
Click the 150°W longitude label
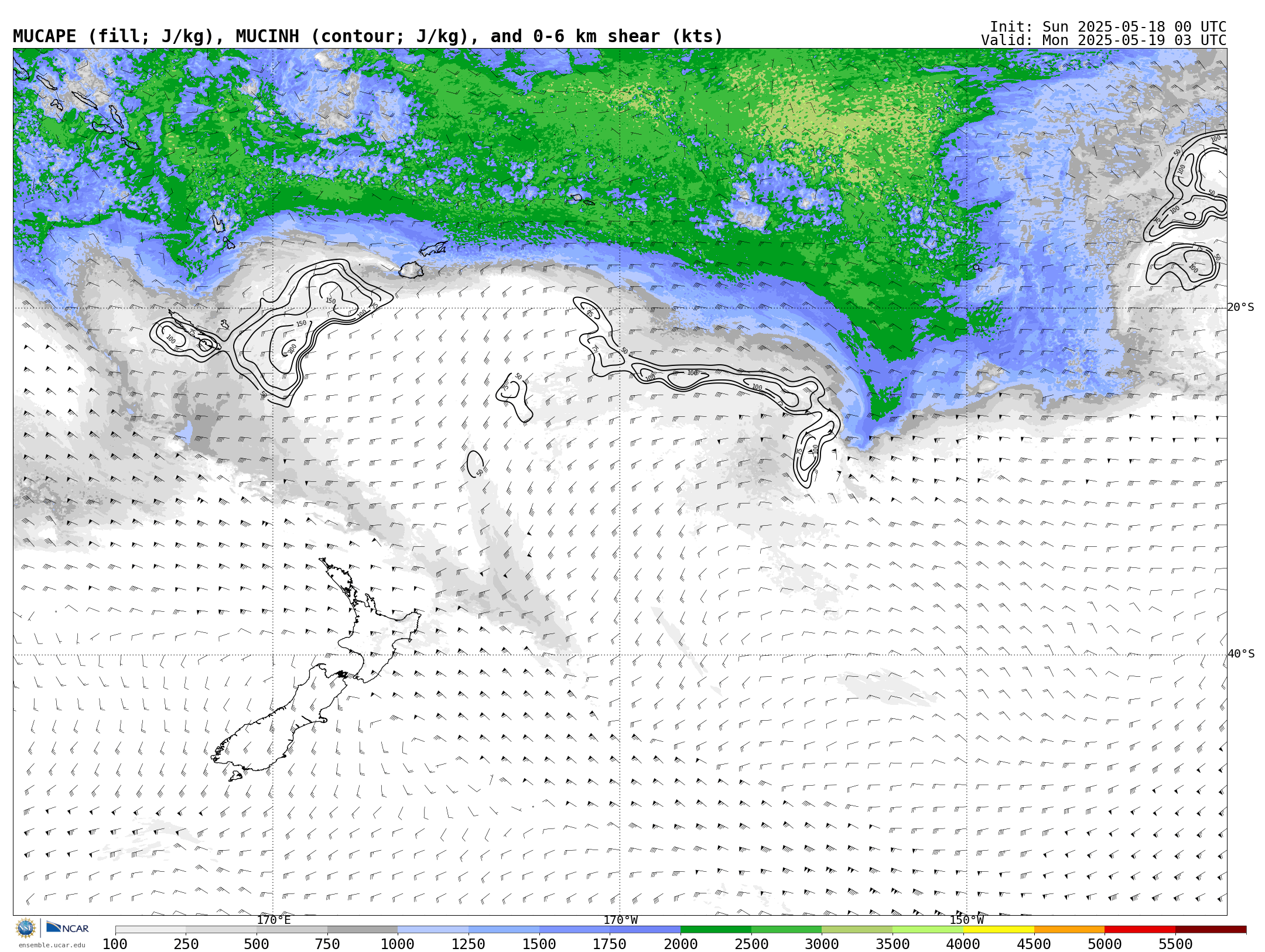[x=966, y=920]
